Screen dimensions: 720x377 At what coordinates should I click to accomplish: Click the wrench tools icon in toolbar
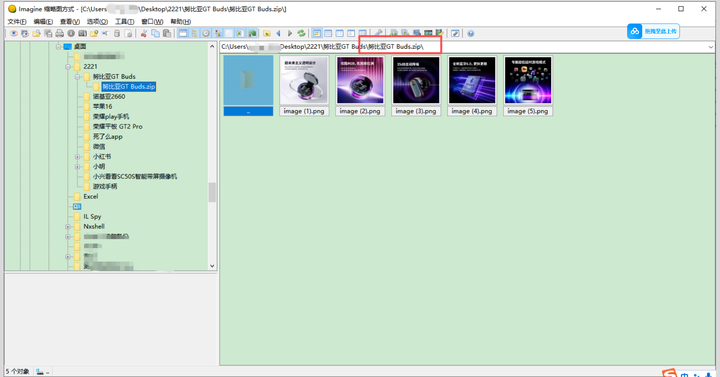[378, 34]
